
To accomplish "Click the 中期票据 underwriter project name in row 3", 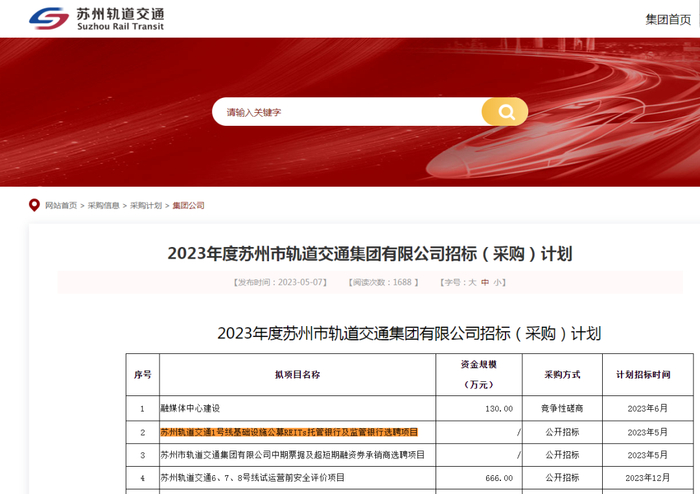I will [292, 455].
